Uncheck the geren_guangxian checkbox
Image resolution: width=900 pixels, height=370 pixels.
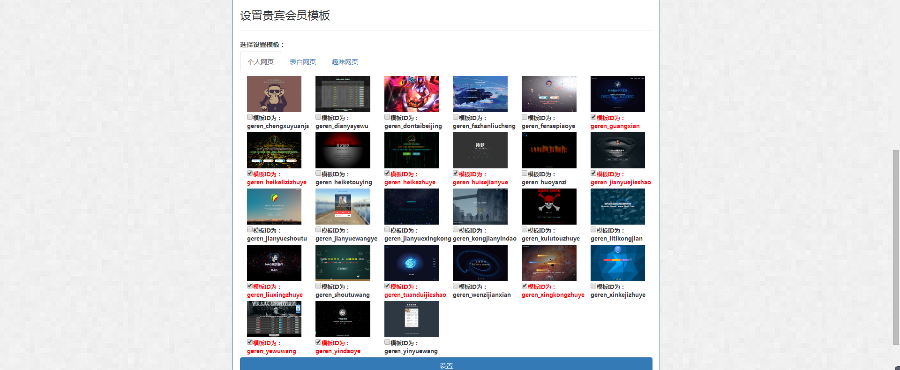coord(594,117)
